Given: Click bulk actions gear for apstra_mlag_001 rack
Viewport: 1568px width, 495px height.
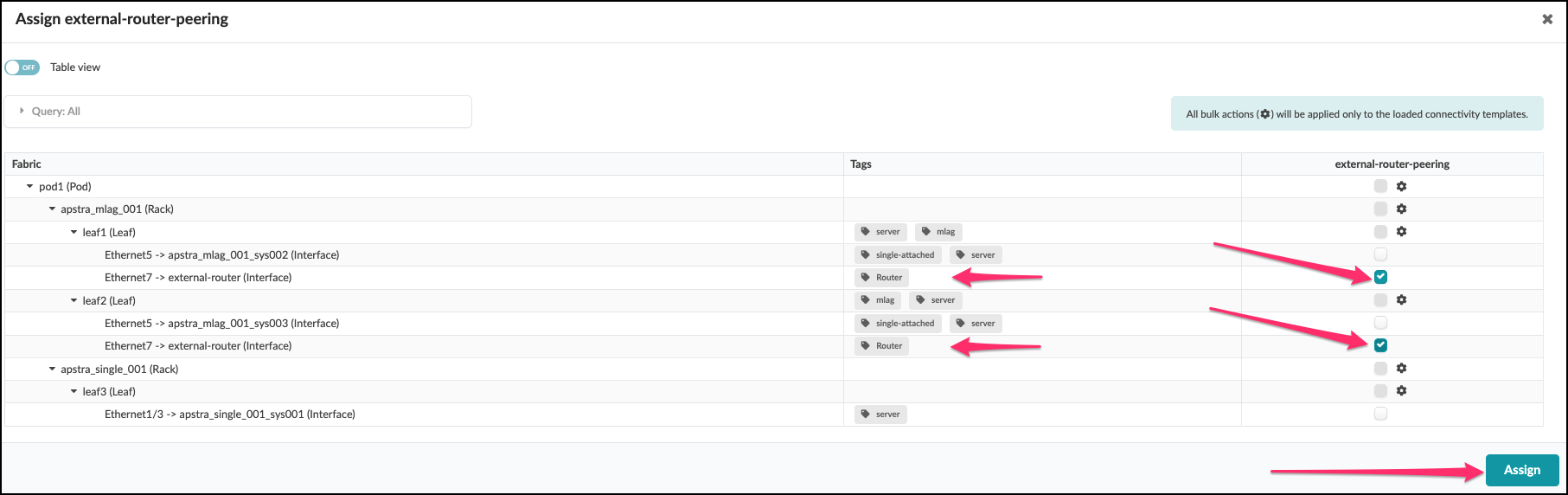Looking at the screenshot, I should tap(1401, 209).
